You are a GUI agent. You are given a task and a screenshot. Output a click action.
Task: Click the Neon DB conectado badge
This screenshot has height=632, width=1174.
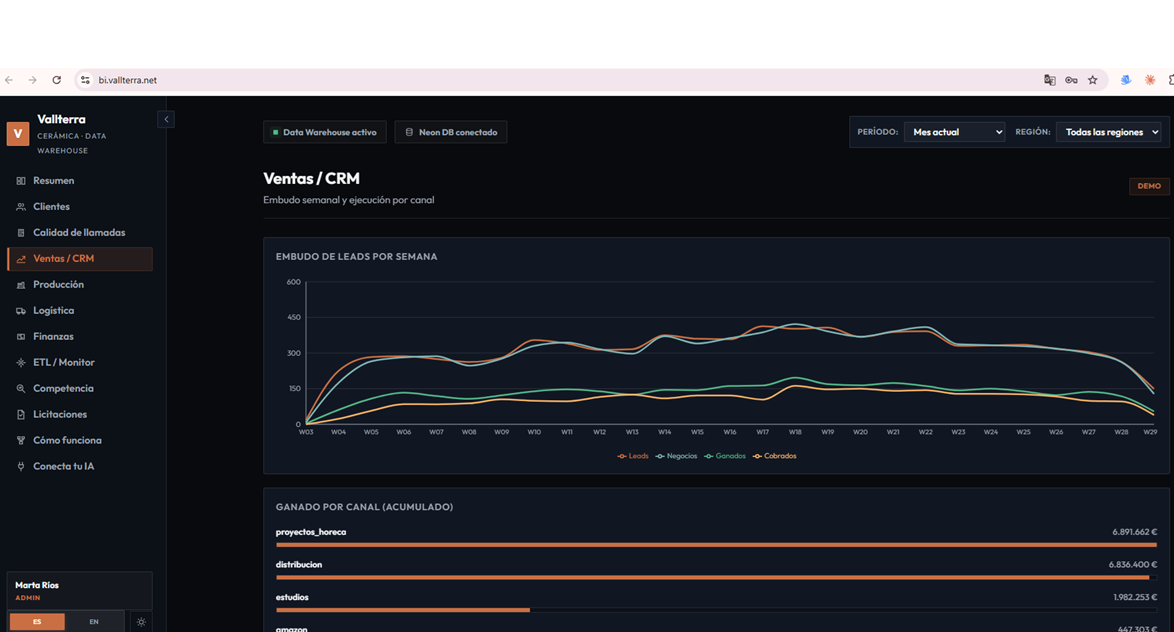tap(451, 132)
